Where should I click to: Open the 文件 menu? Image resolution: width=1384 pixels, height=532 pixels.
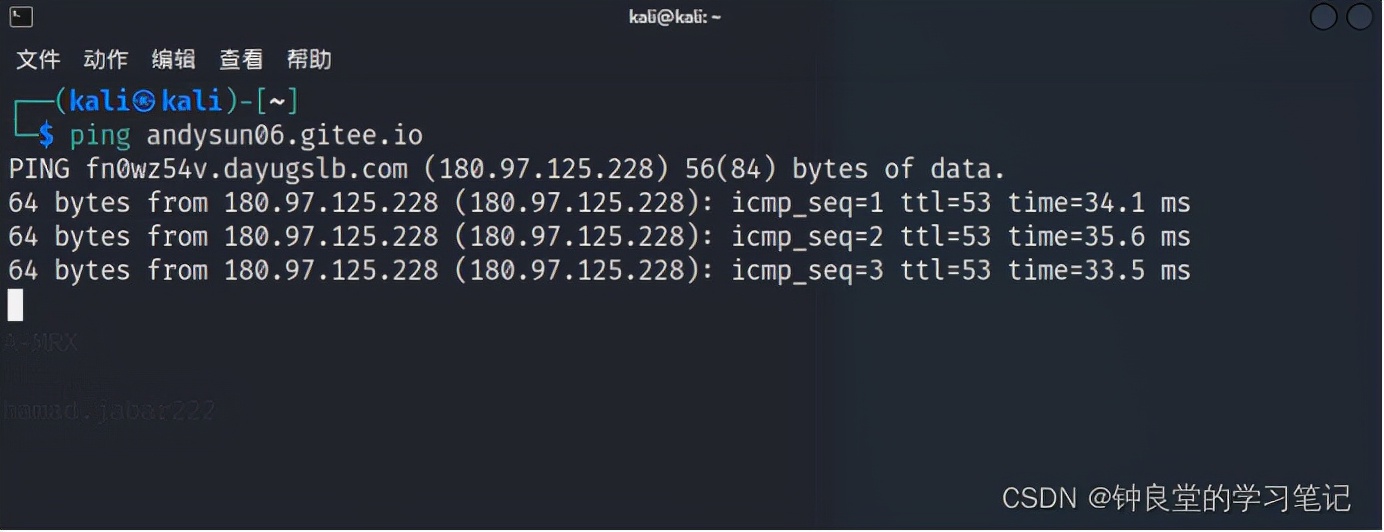[x=38, y=60]
